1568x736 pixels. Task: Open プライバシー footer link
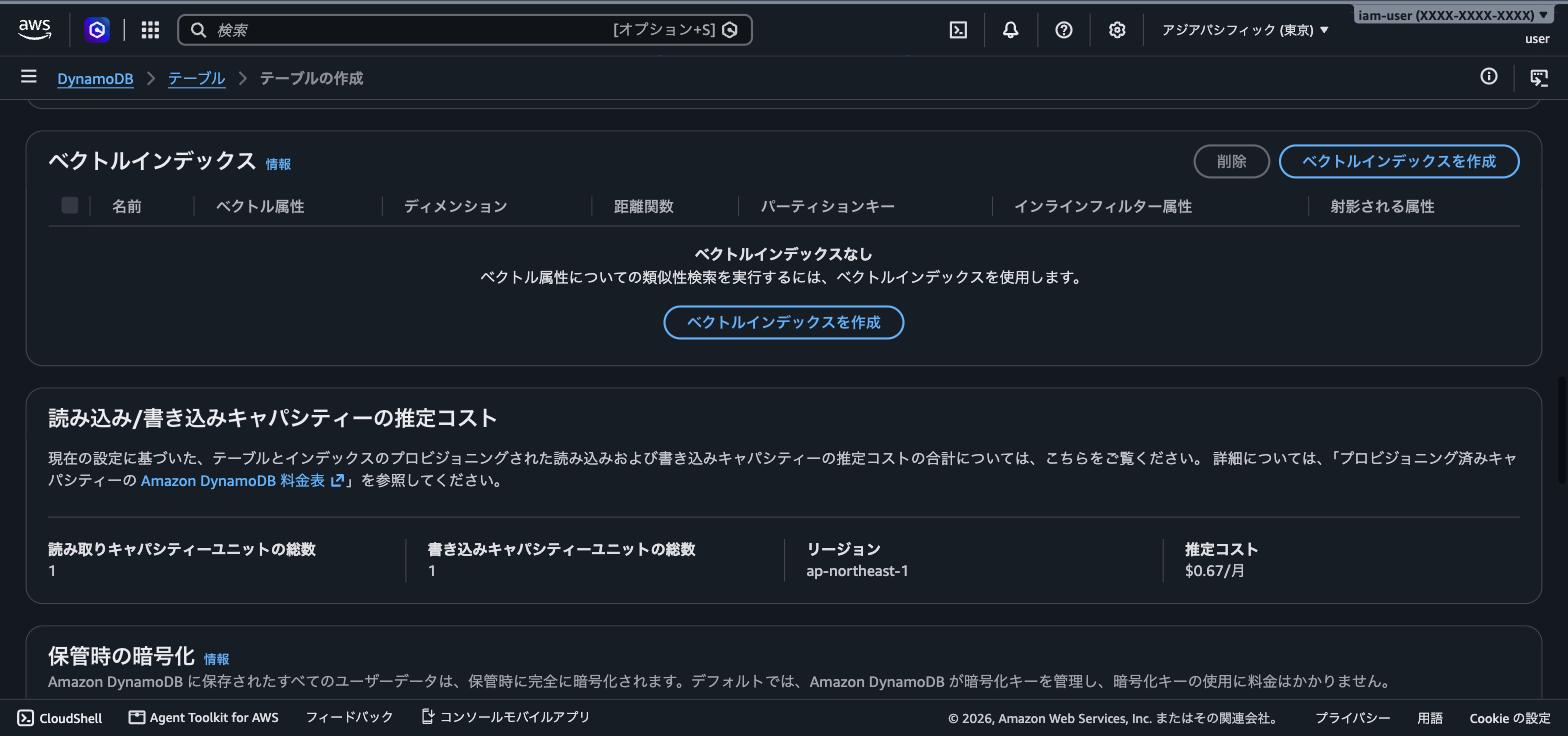coord(1352,718)
